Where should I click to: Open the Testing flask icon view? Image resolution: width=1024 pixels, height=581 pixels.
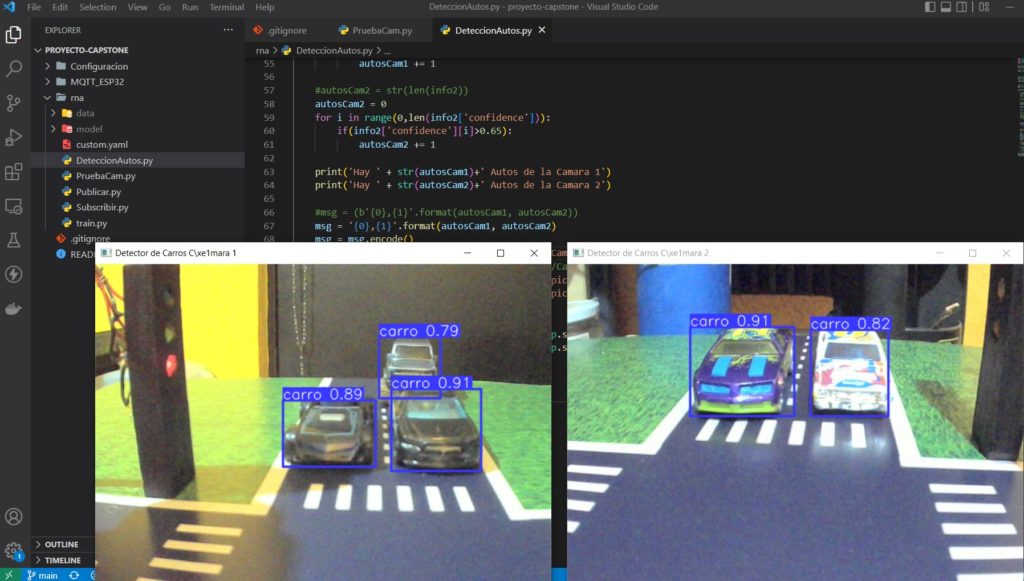coord(14,240)
